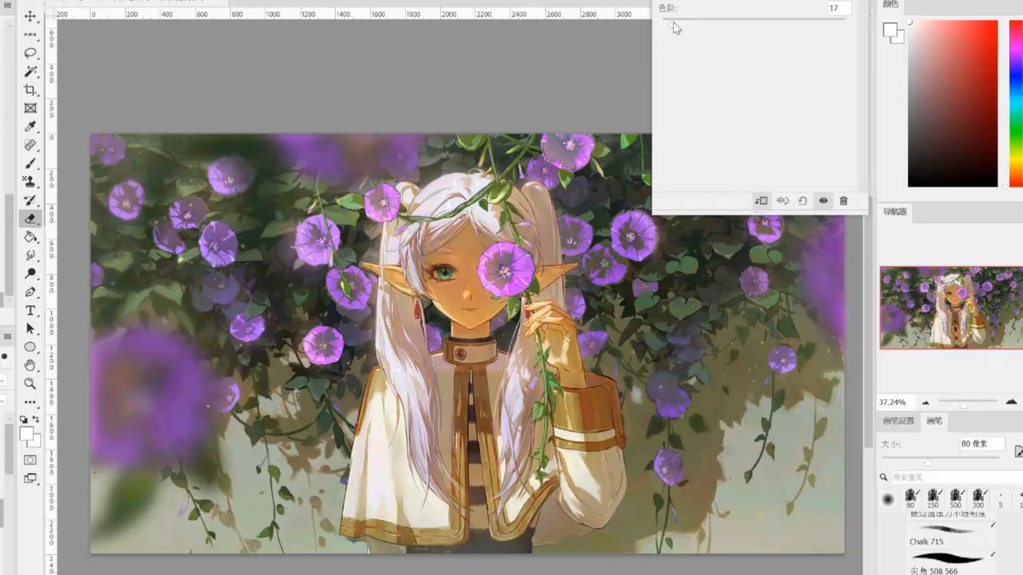Select the Lasso tool

[x=30, y=52]
